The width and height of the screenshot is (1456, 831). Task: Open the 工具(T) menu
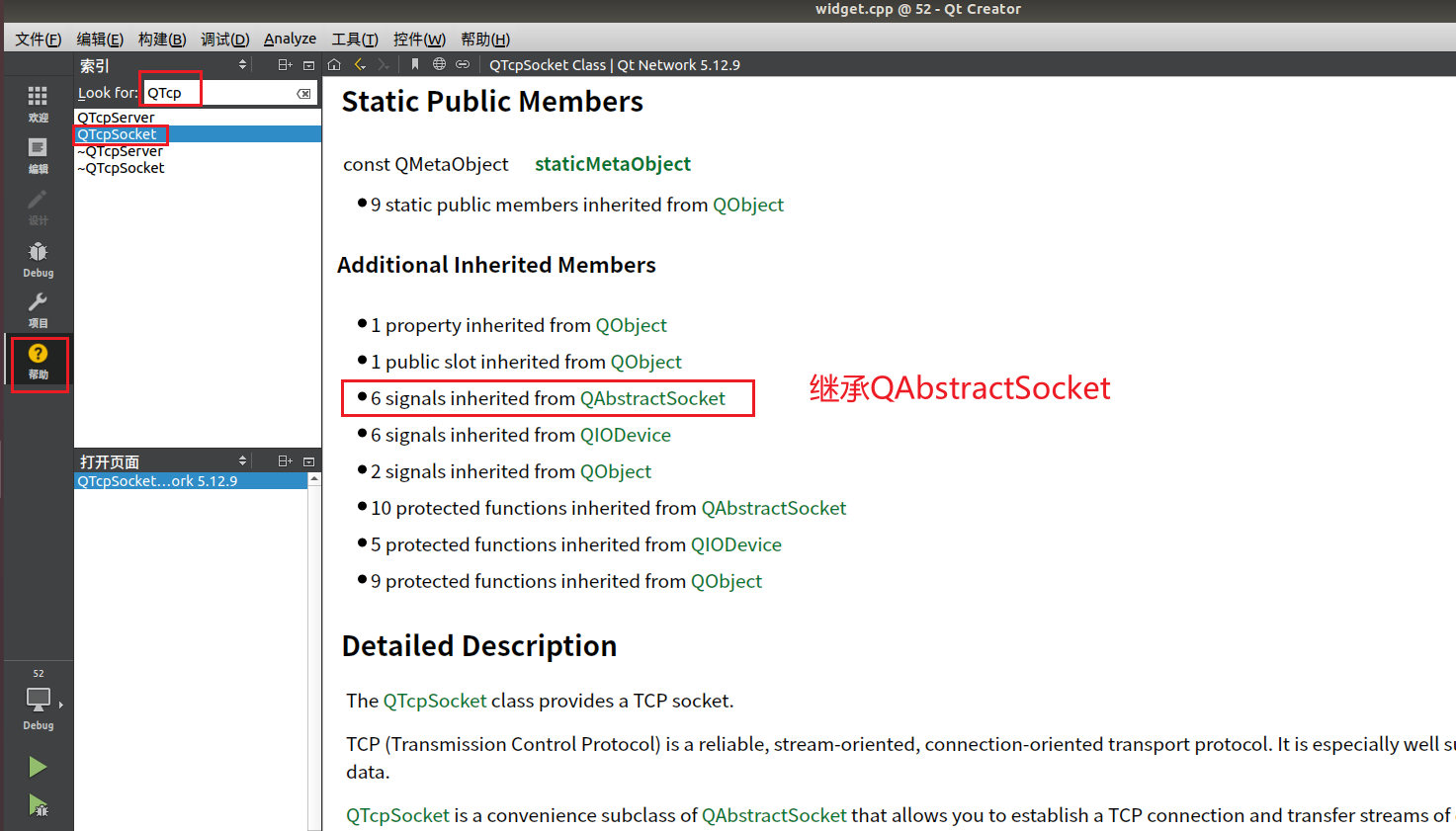coord(355,40)
